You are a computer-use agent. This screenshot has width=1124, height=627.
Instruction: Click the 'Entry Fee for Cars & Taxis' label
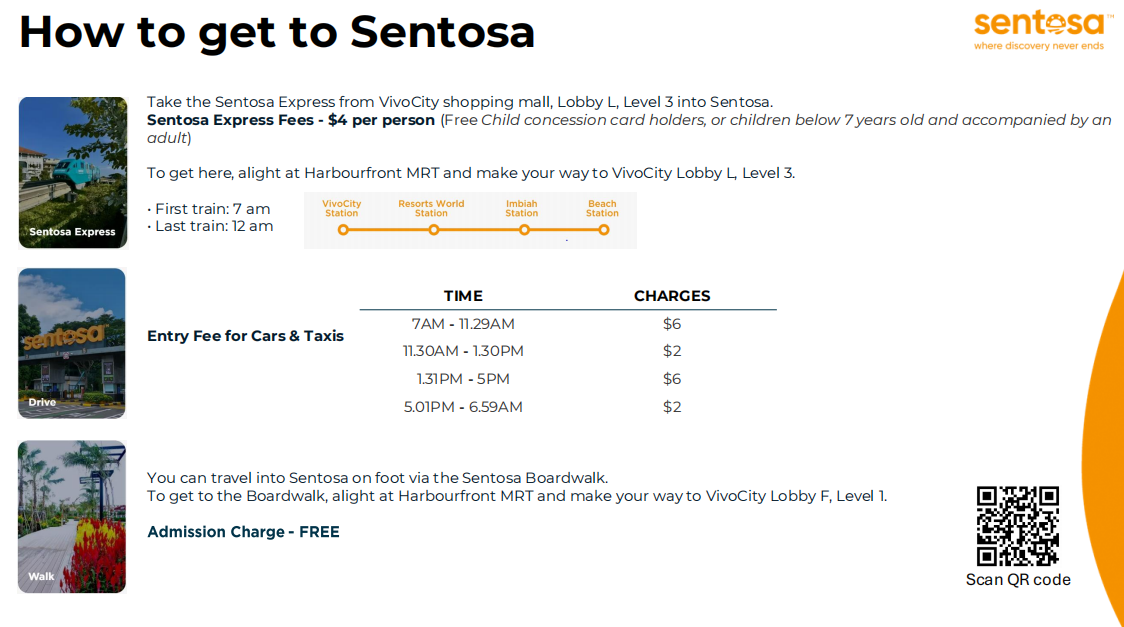pos(245,336)
